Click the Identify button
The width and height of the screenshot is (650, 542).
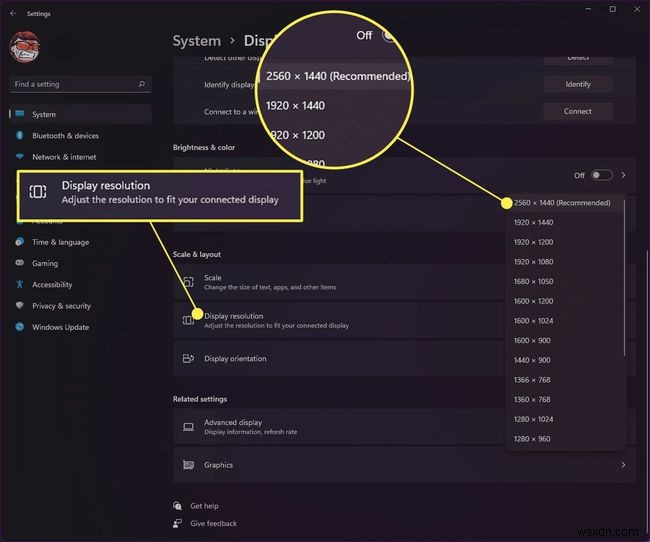pos(578,84)
